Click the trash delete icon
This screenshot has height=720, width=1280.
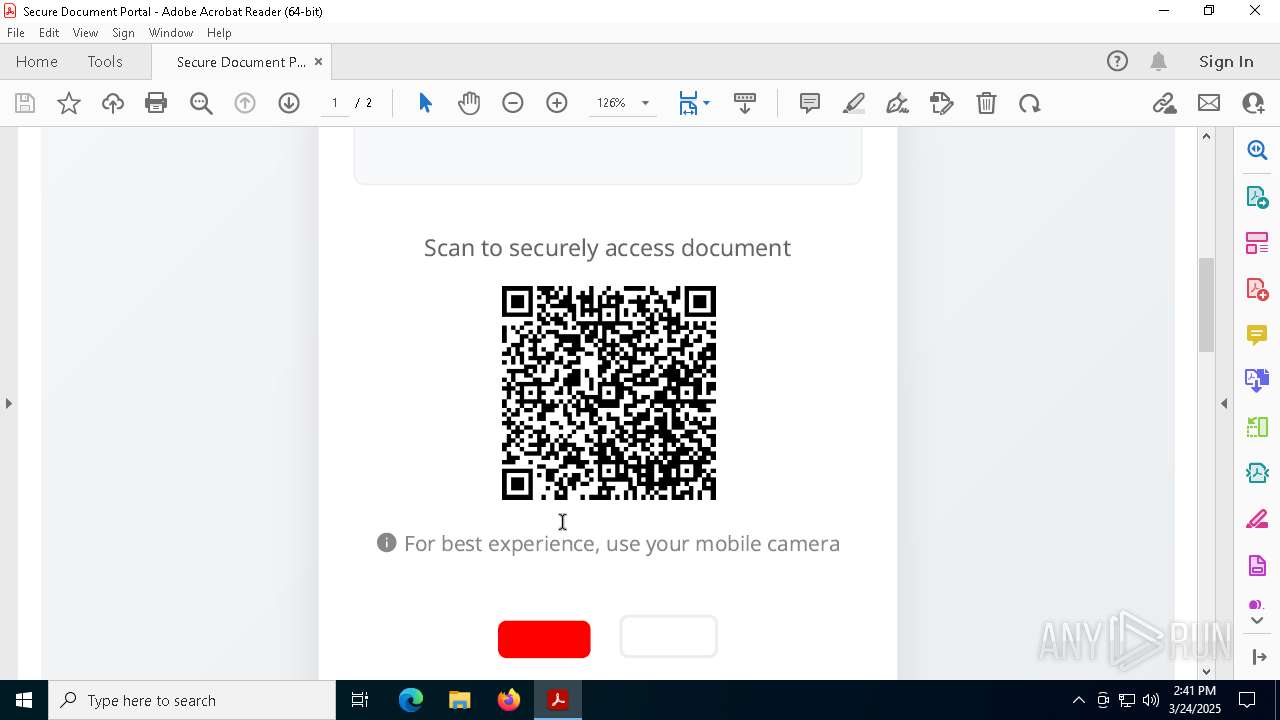point(986,103)
